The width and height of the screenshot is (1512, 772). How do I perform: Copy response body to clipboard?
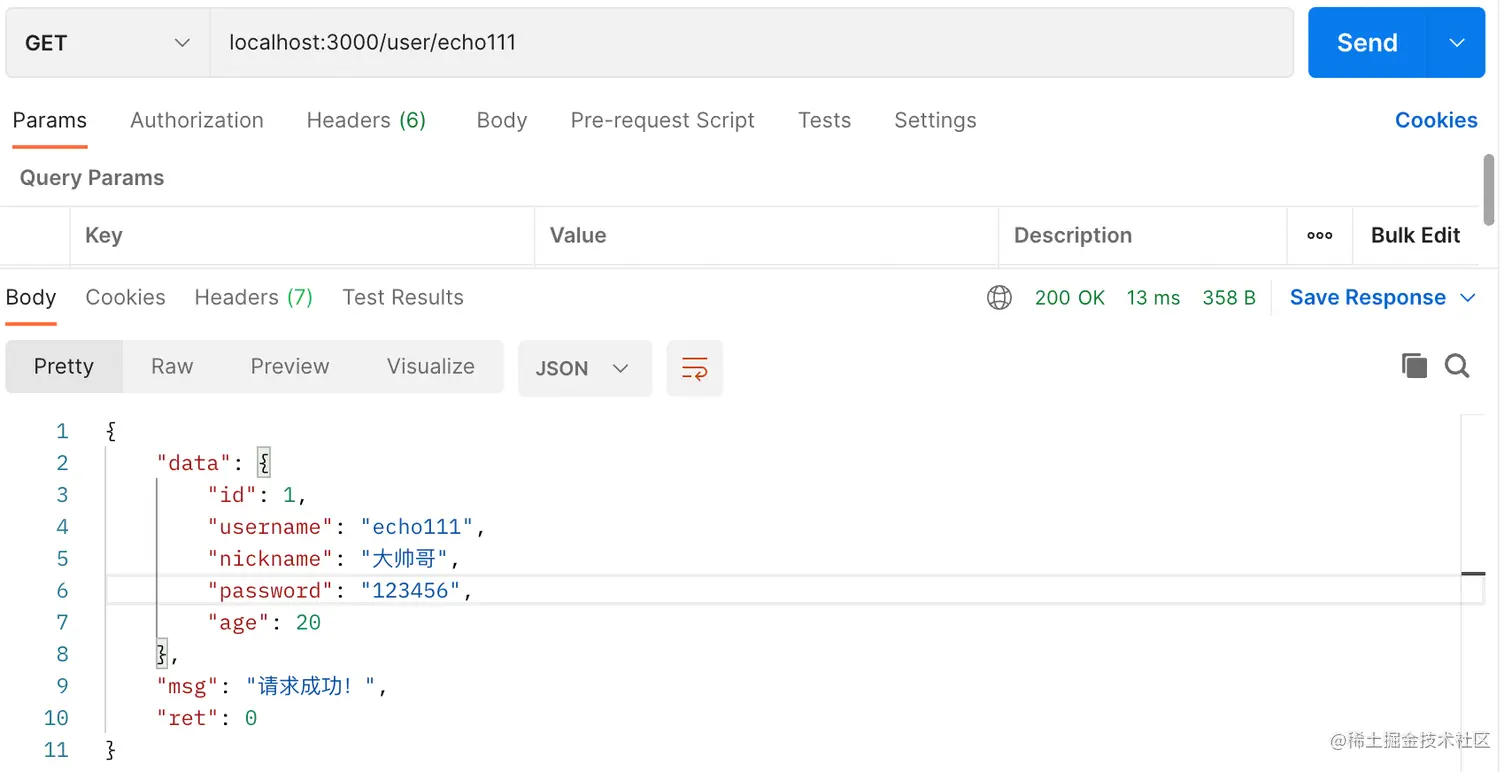pyautogui.click(x=1414, y=366)
